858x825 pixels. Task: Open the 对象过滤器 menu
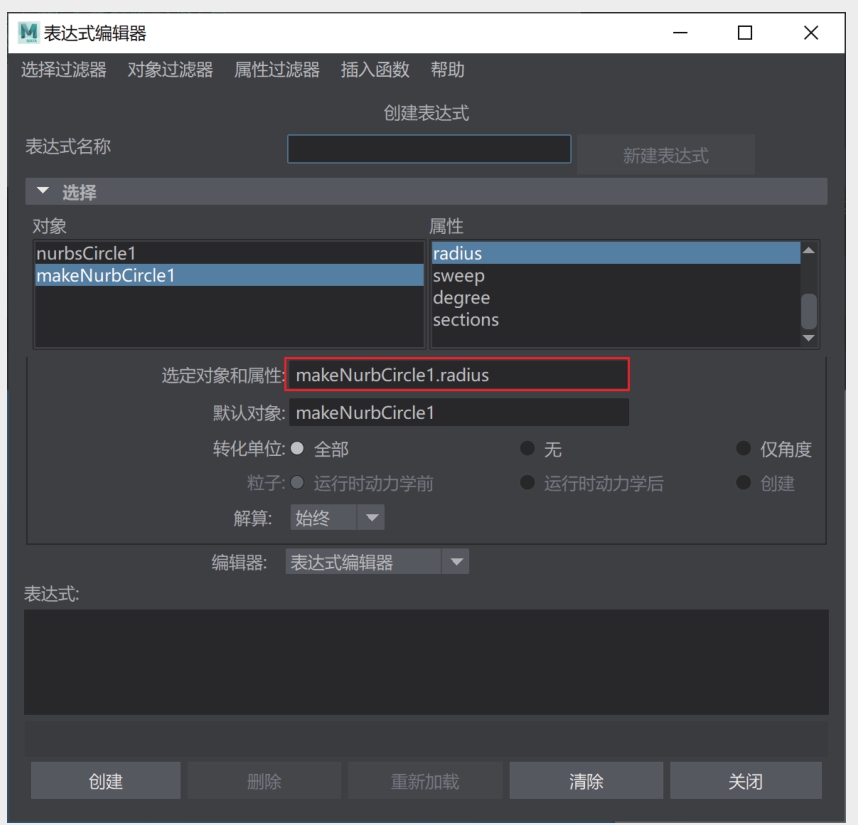coord(170,69)
